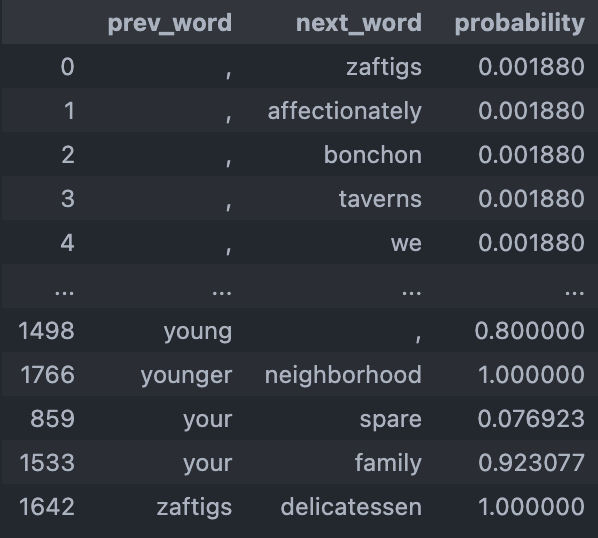
Task: Select row index 1498
Action: 46,331
